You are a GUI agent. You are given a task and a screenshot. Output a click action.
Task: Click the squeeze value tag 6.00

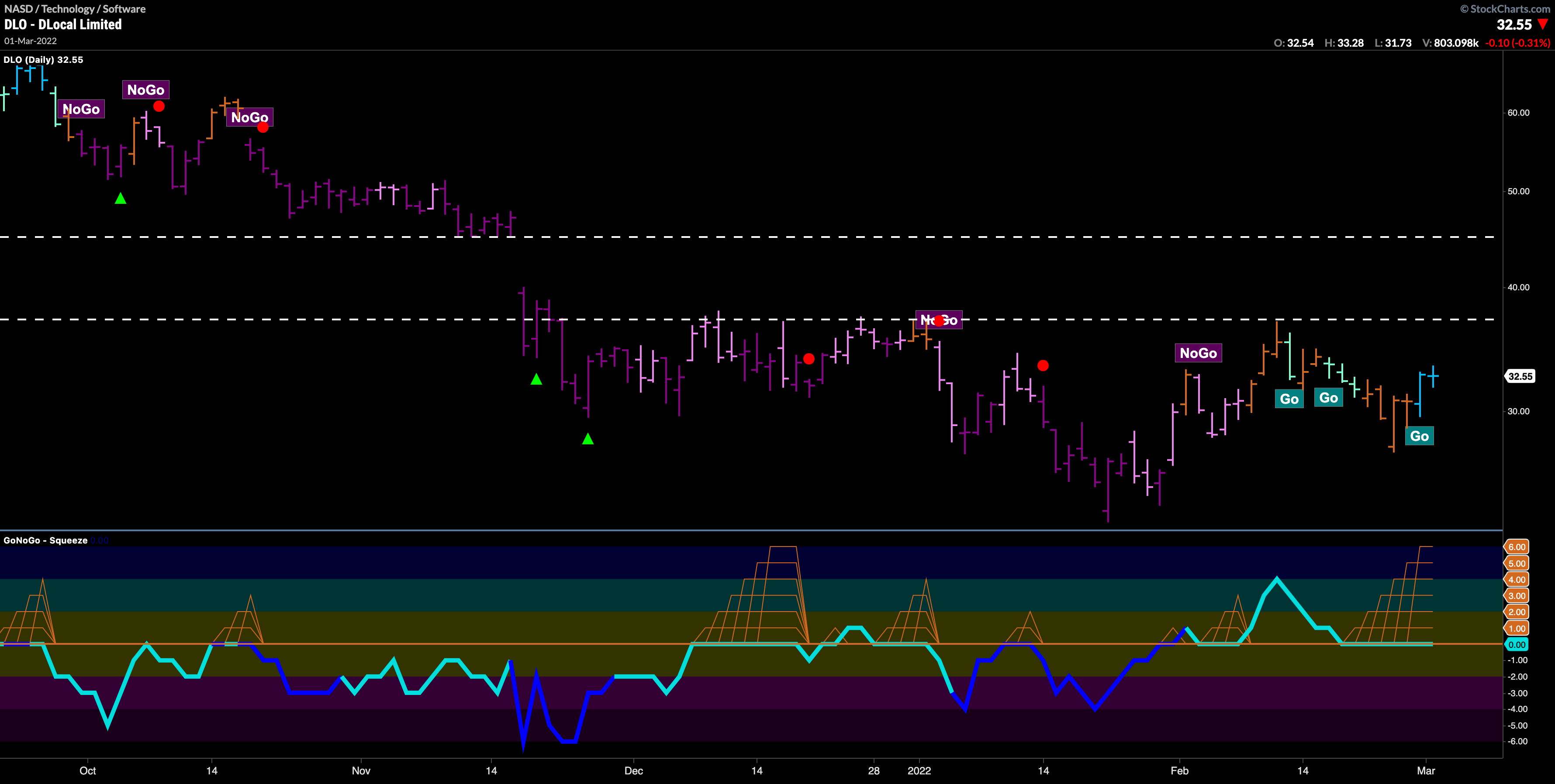[x=1517, y=547]
